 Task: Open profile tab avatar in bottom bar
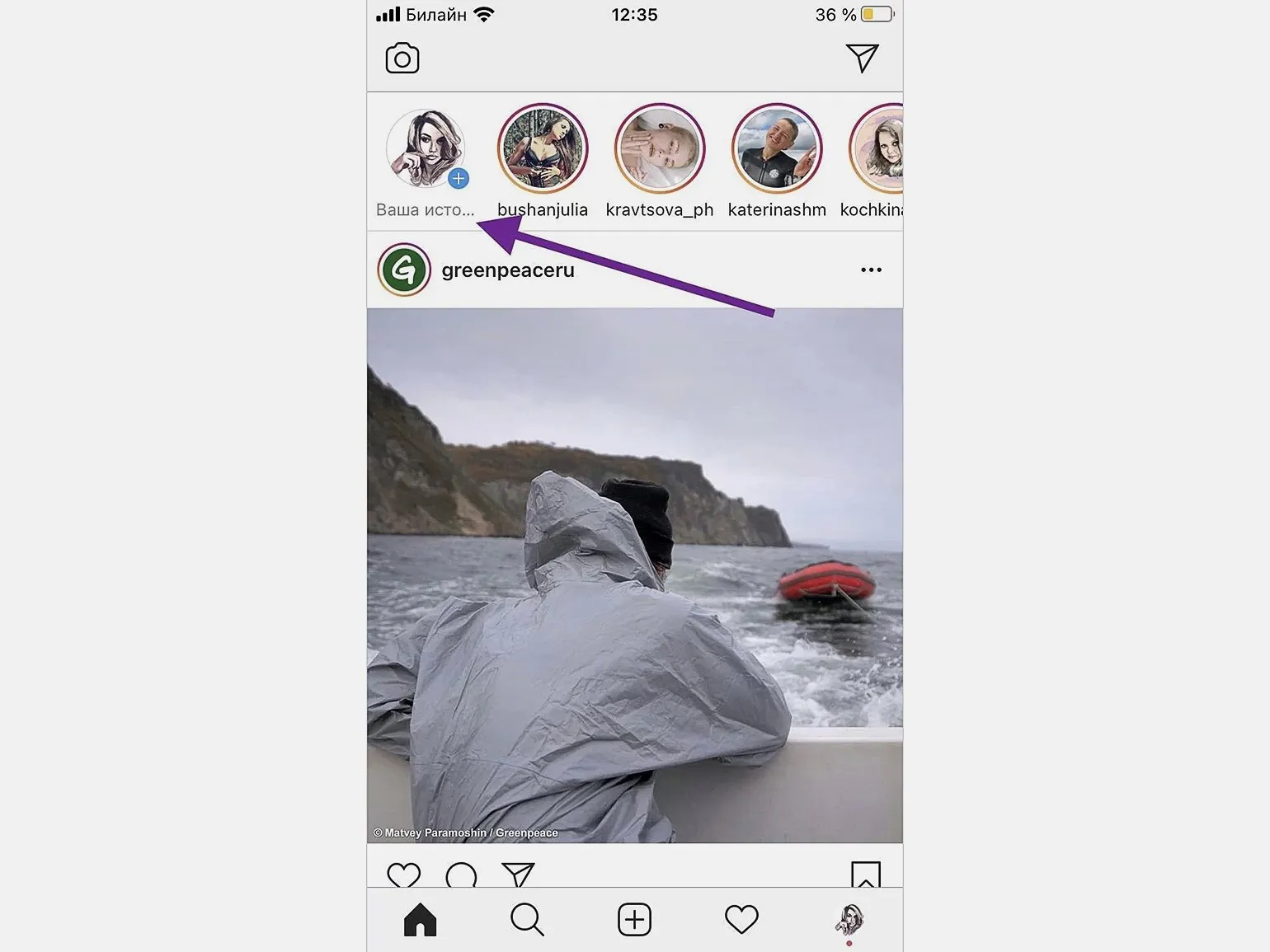(849, 920)
